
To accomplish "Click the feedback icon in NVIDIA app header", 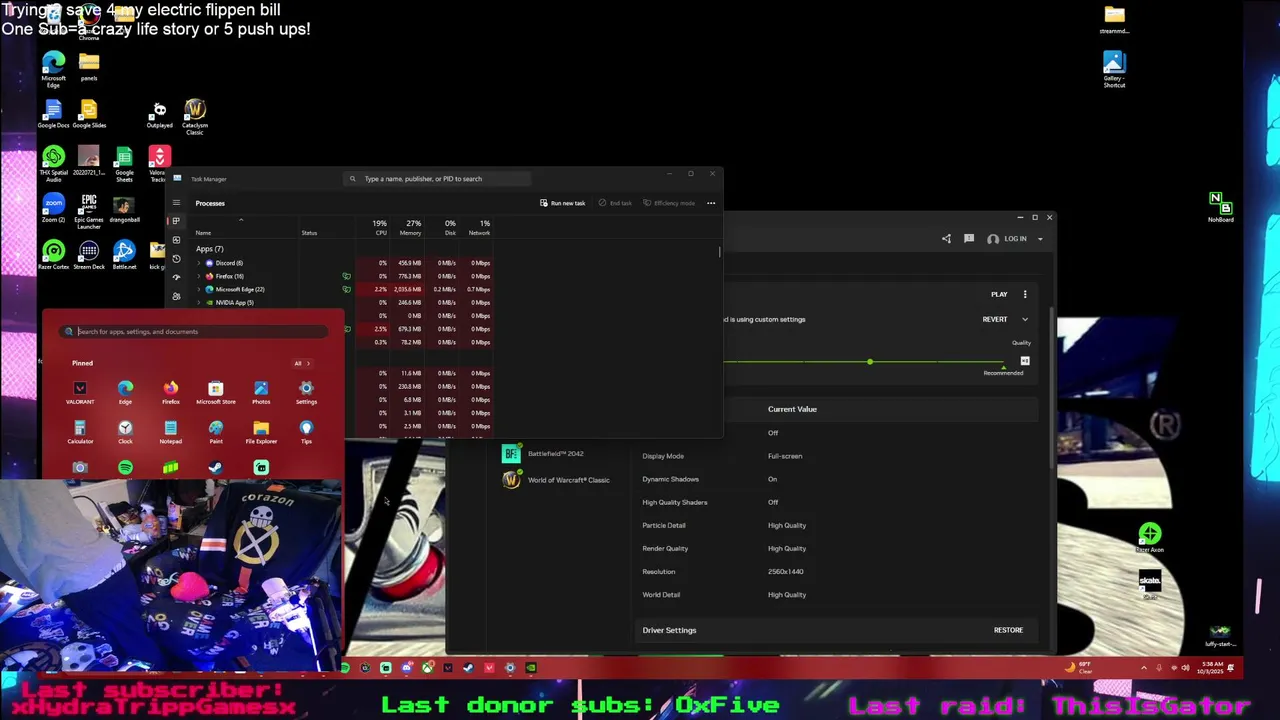I will click(969, 239).
